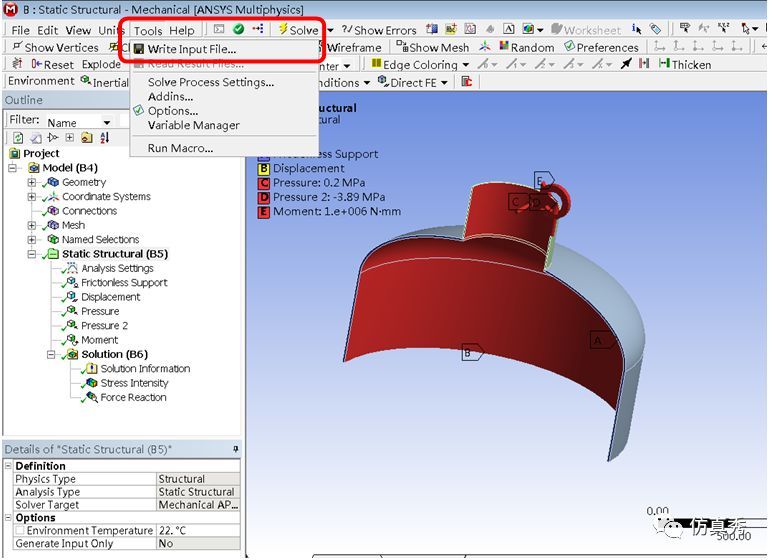Image resolution: width=771 pixels, height=560 pixels.
Task: Switch to Wireframe view
Action: point(354,48)
